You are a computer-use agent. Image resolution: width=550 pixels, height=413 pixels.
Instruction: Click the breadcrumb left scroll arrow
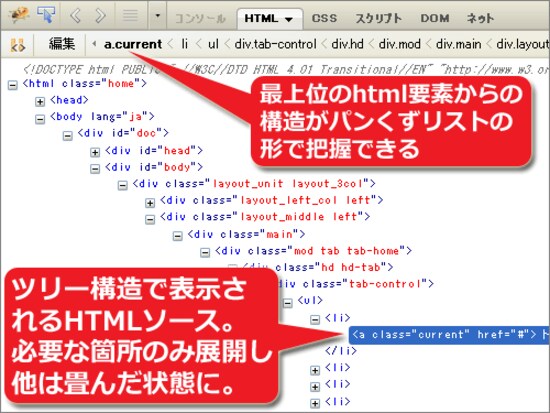pos(94,44)
